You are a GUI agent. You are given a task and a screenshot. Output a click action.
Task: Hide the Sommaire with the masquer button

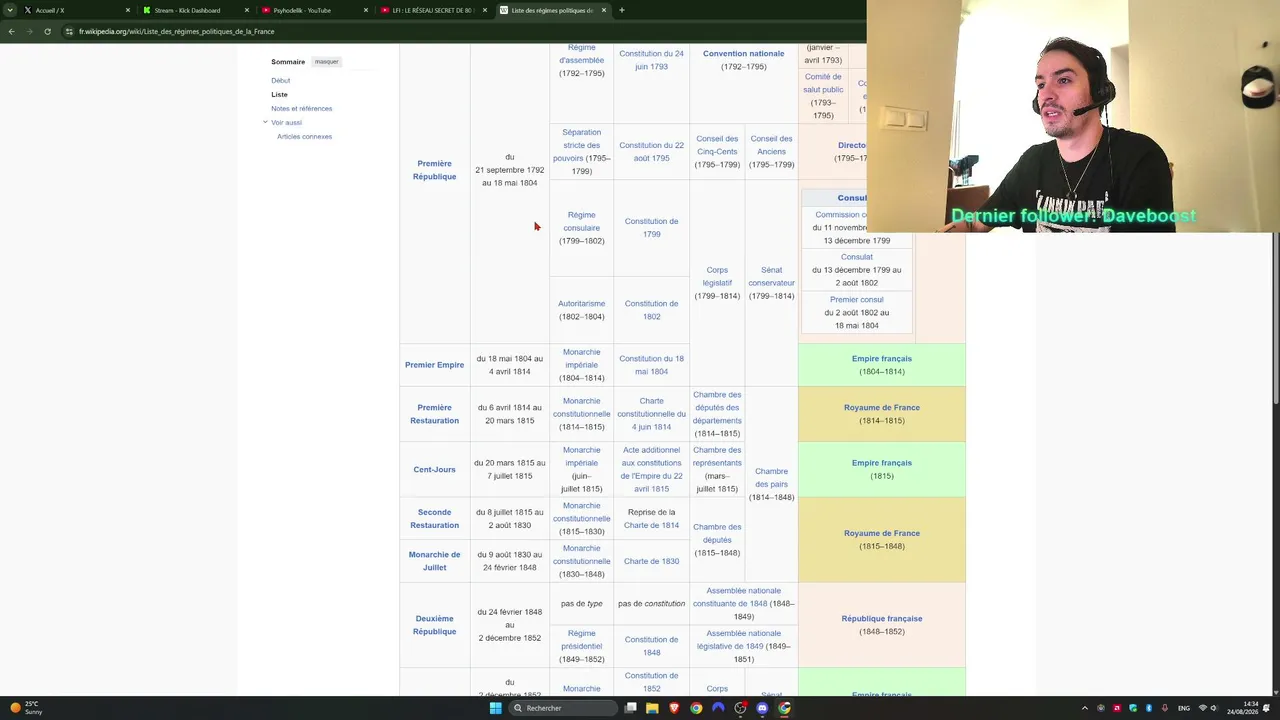pos(327,62)
